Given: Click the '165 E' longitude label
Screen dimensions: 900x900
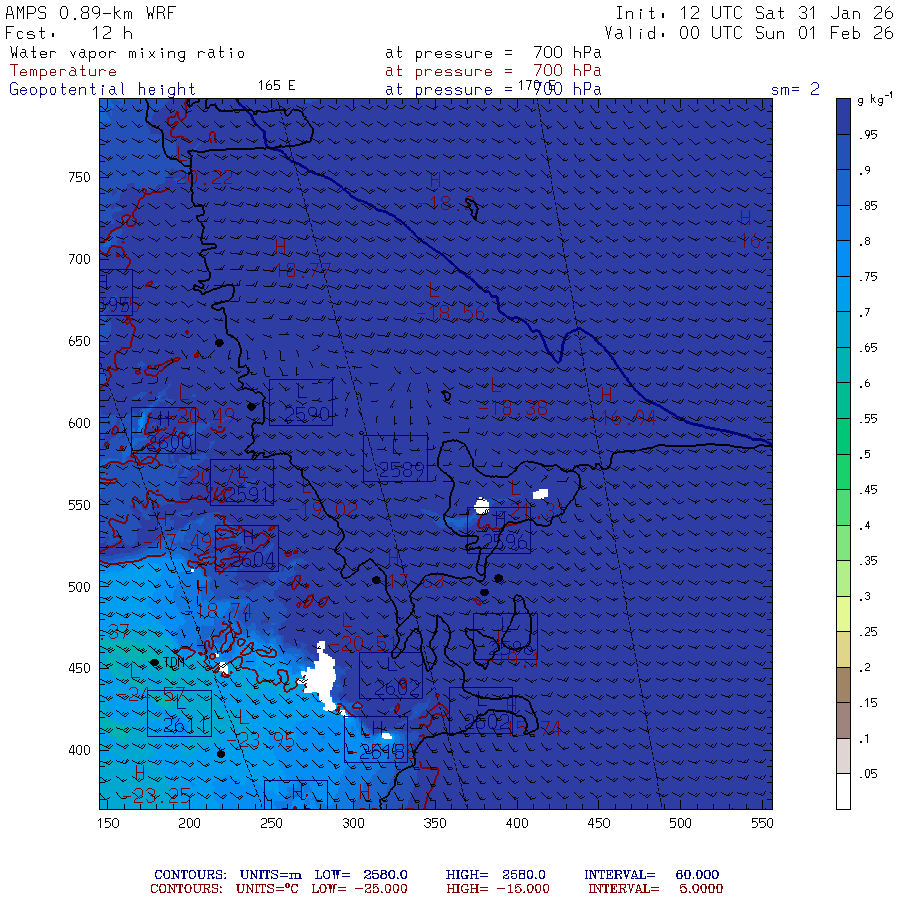Looking at the screenshot, I should pos(276,86).
